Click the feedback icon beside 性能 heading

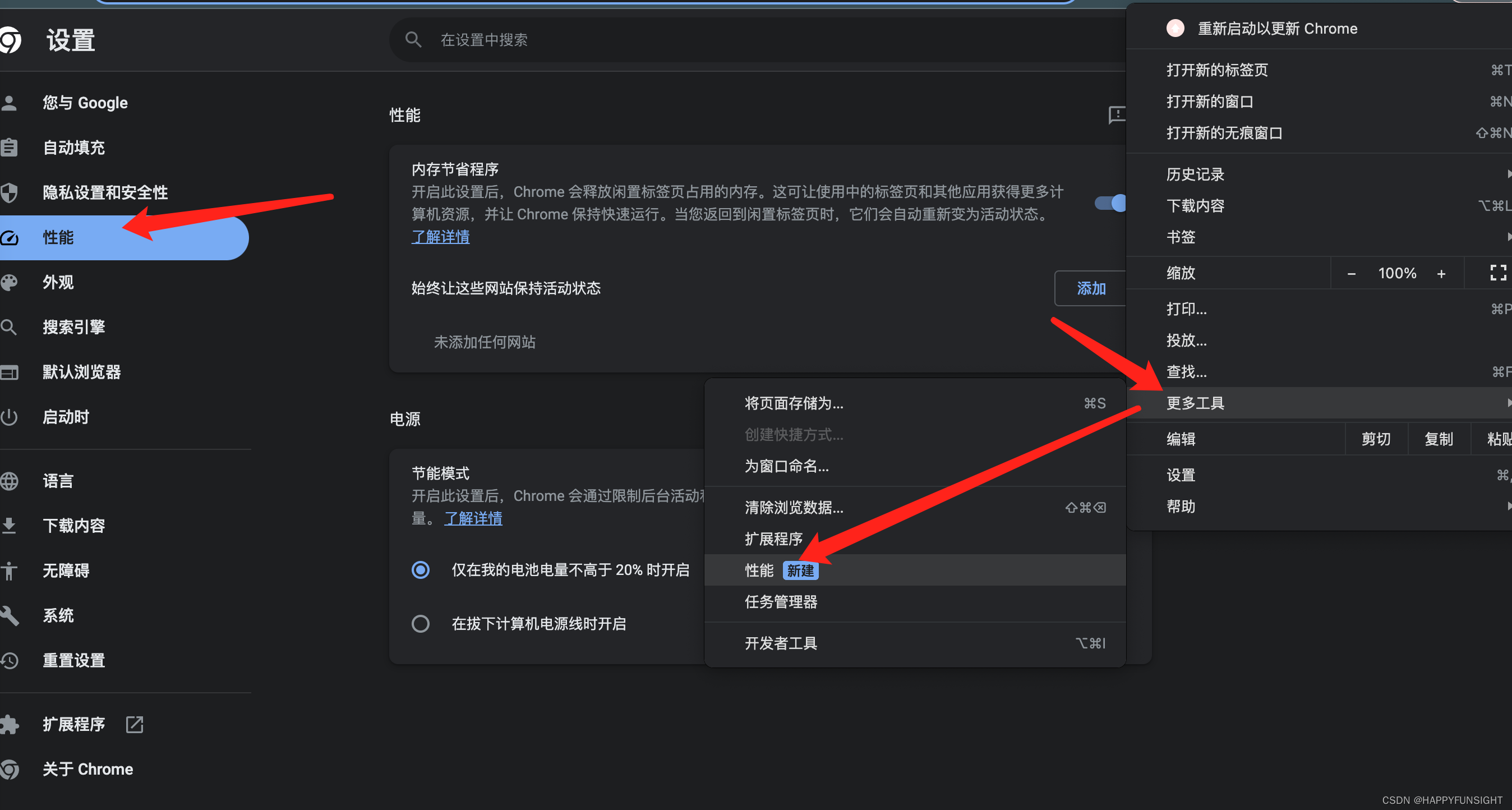1116,115
